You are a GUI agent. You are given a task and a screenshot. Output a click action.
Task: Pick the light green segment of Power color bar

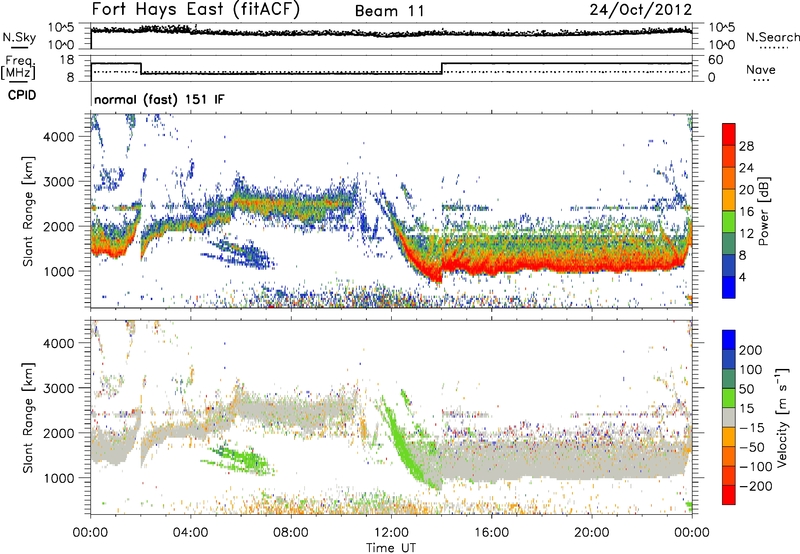coord(729,222)
